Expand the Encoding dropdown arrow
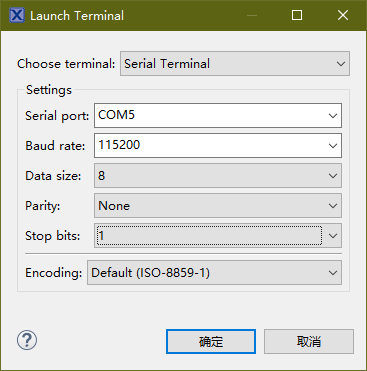 coord(333,273)
